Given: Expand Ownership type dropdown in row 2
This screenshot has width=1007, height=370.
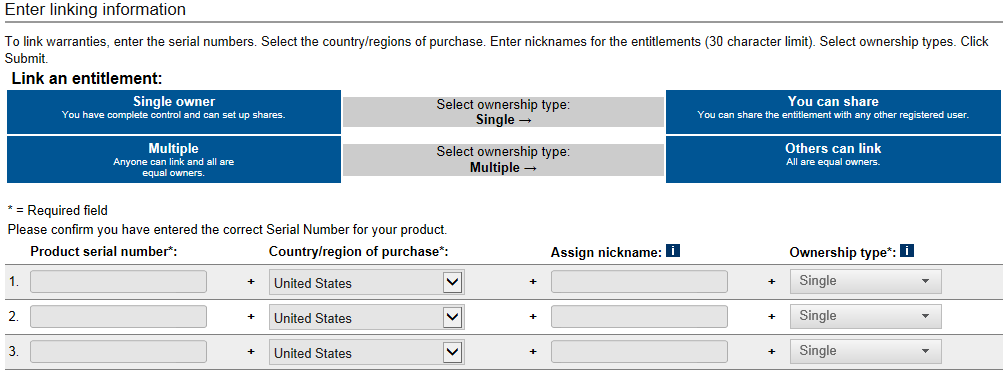Looking at the screenshot, I should [866, 317].
